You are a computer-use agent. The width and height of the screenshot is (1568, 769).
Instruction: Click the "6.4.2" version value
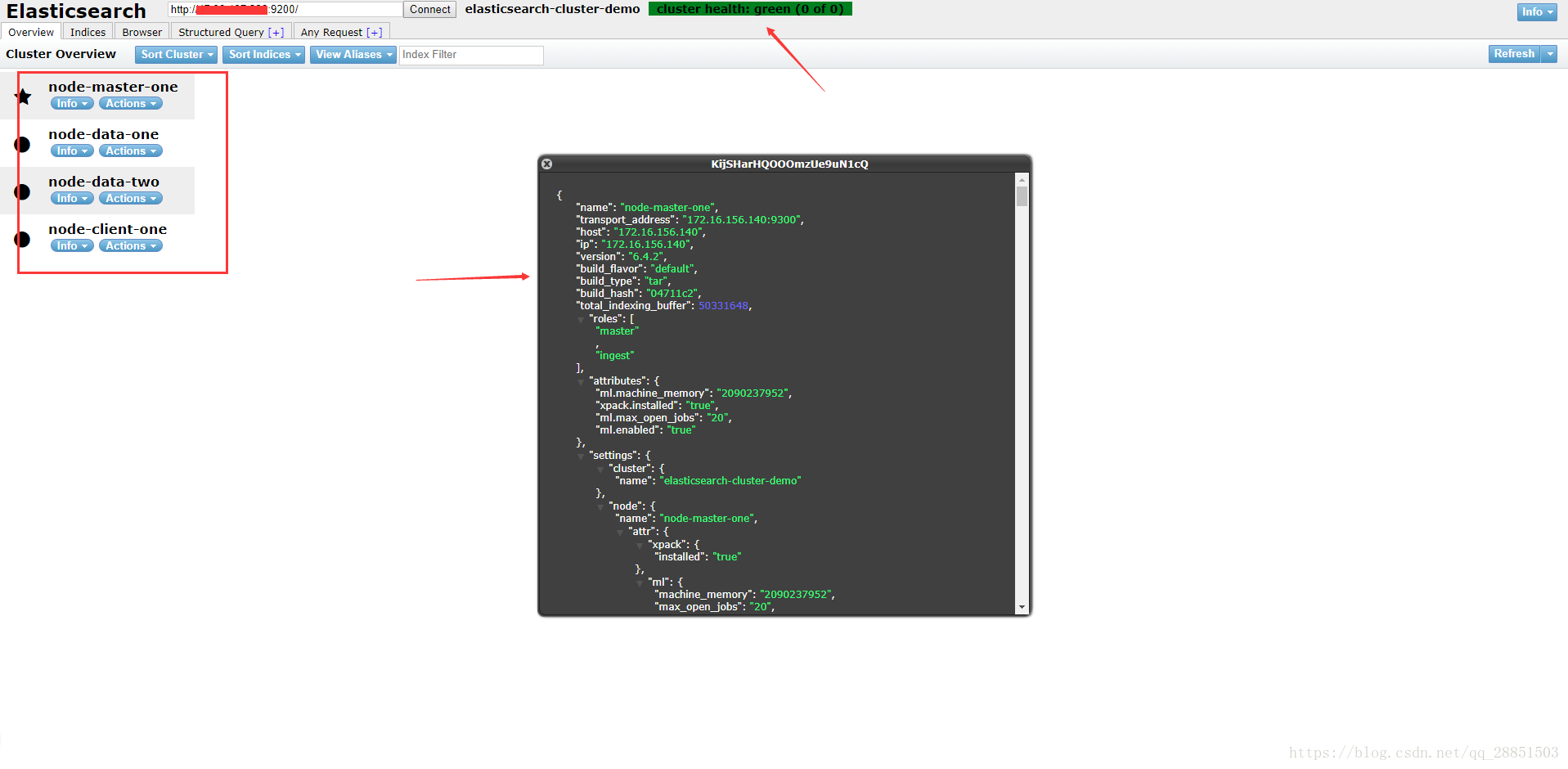coord(646,257)
